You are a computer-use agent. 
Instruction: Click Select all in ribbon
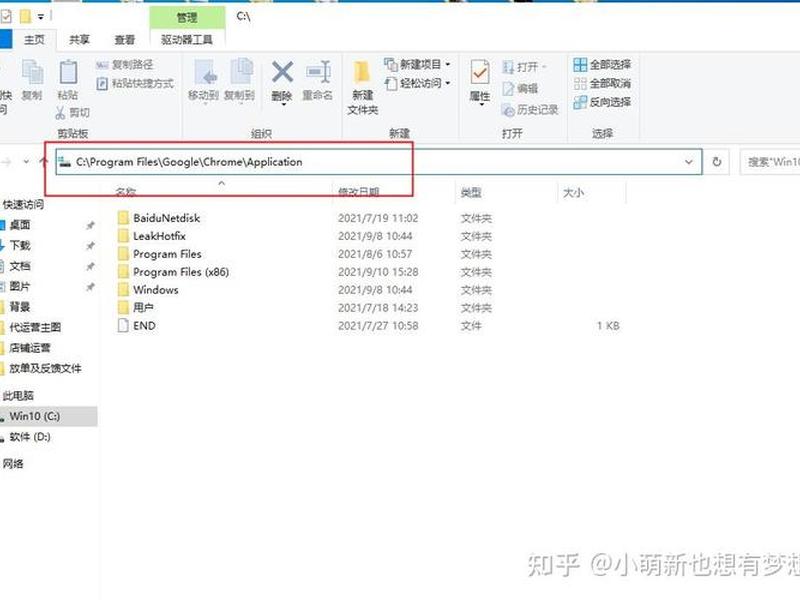point(602,64)
